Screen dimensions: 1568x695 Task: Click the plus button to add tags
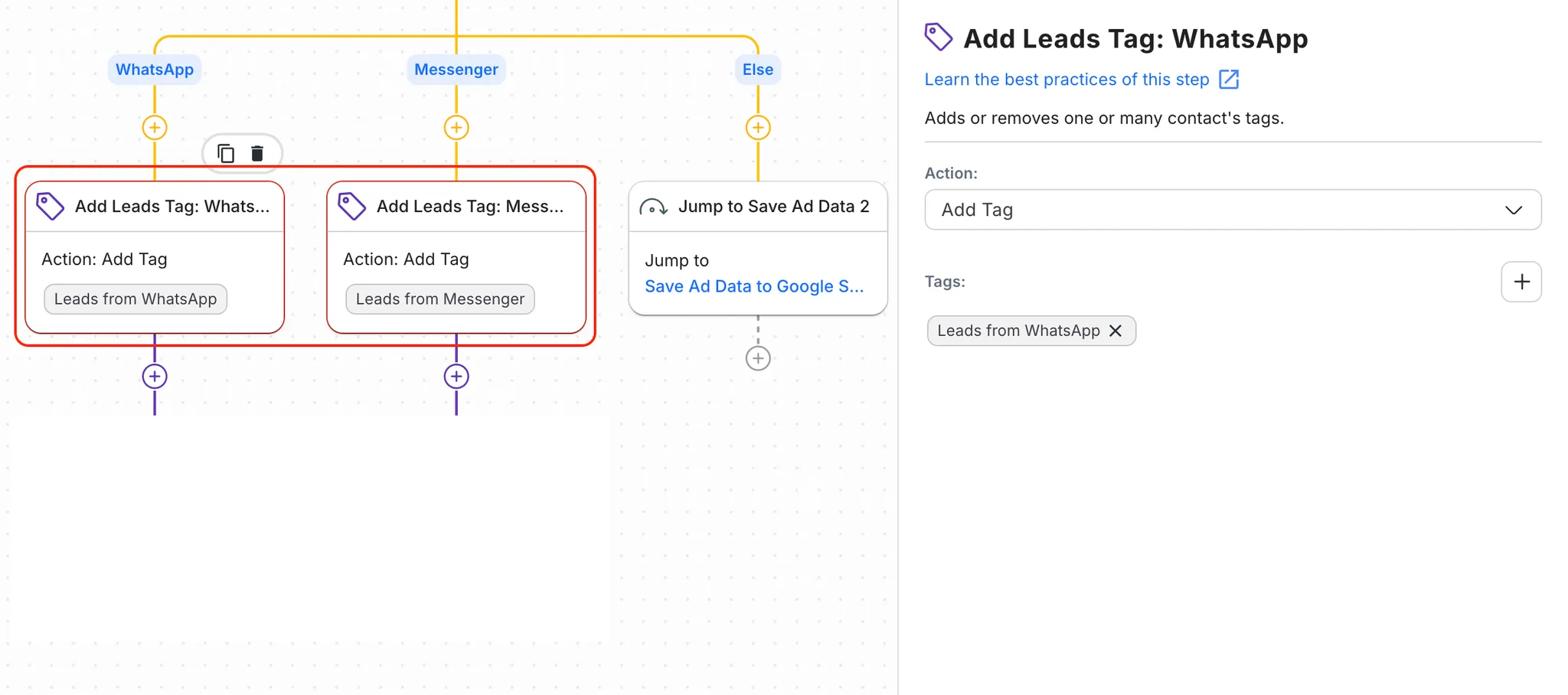tap(1521, 282)
